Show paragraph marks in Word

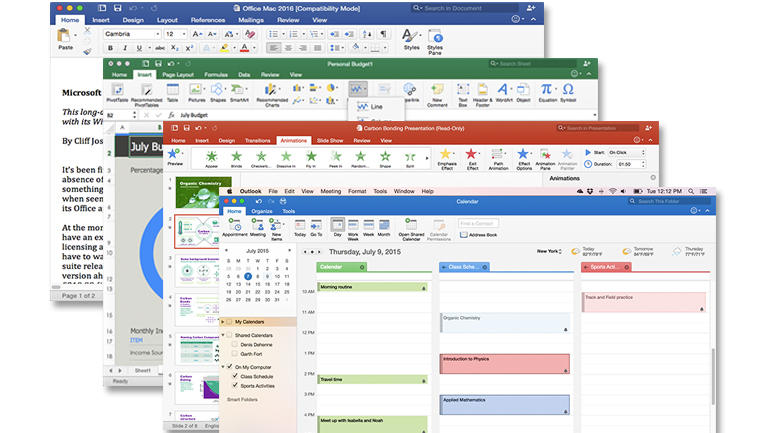383,34
